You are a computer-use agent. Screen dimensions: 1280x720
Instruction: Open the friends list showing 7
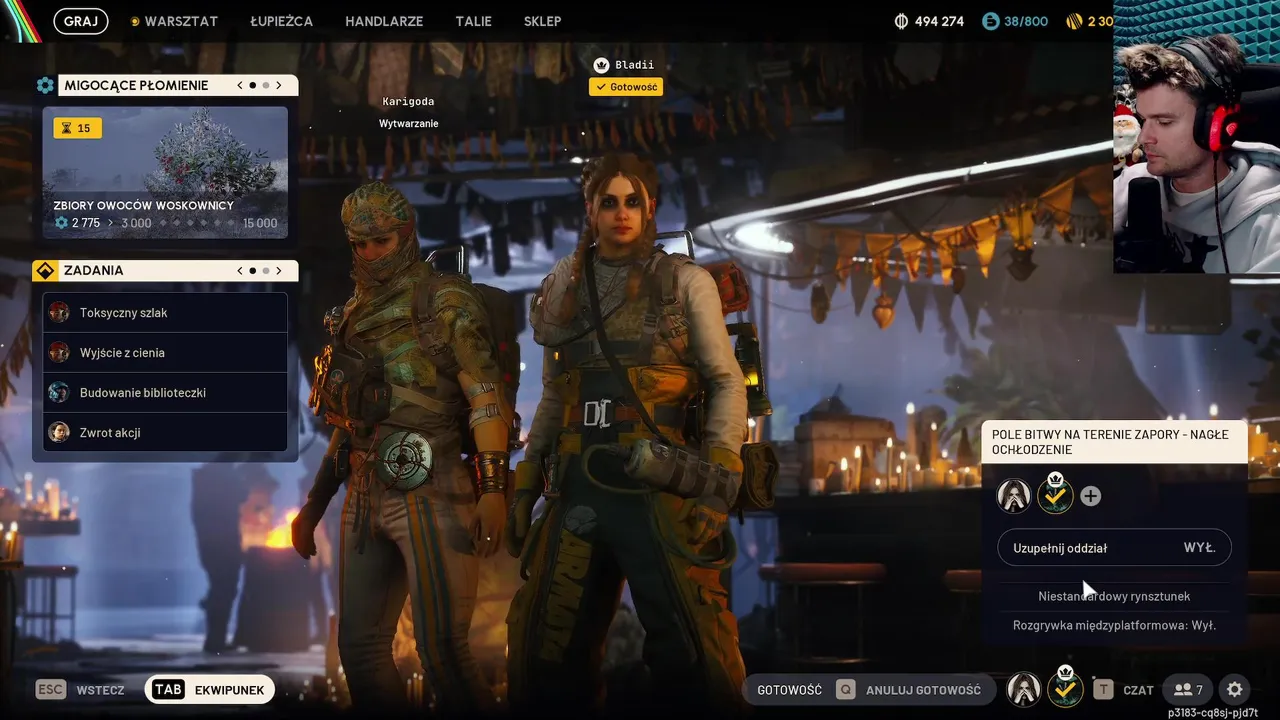coord(1189,690)
